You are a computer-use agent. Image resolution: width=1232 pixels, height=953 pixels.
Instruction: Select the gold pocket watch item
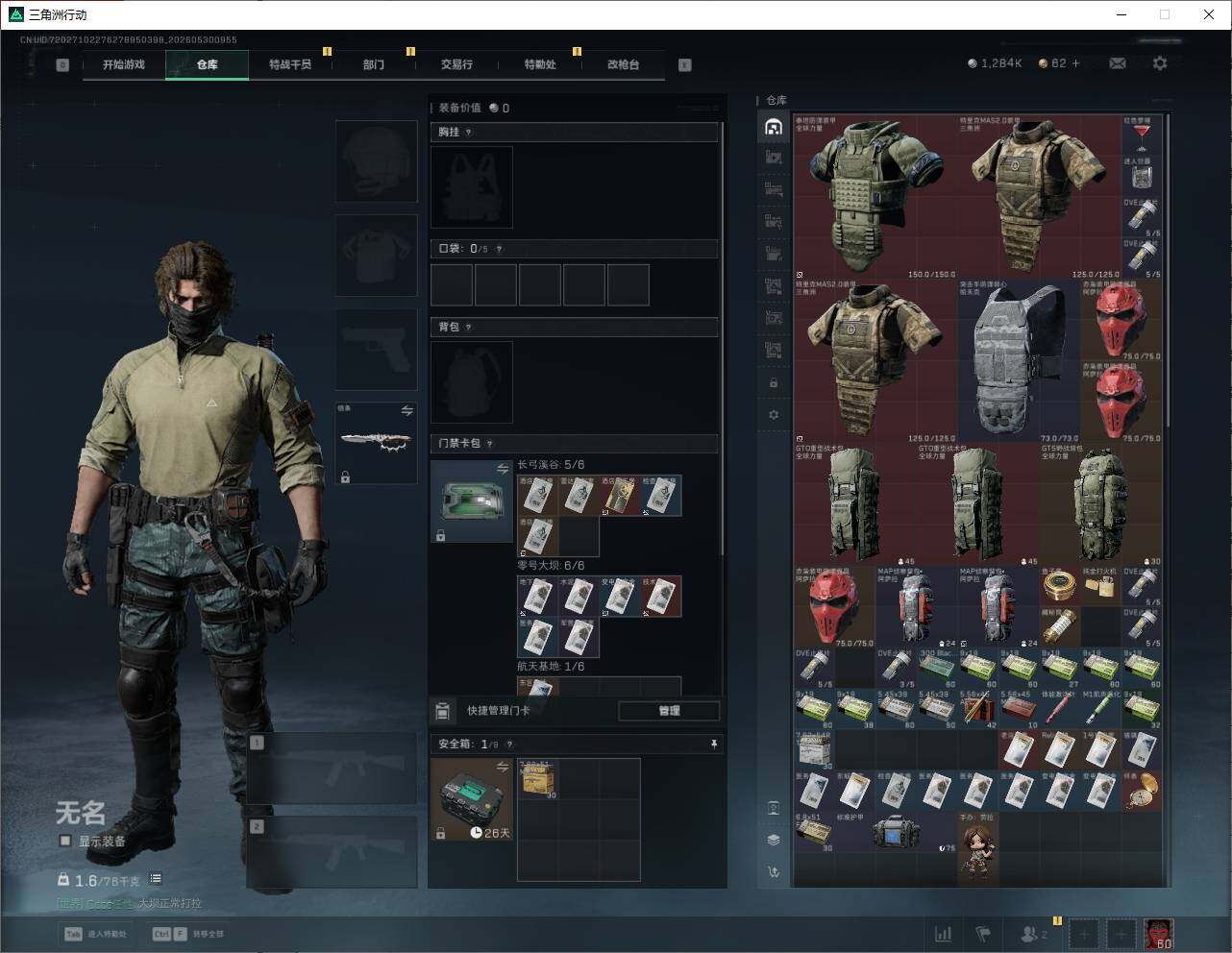pyautogui.click(x=1142, y=790)
